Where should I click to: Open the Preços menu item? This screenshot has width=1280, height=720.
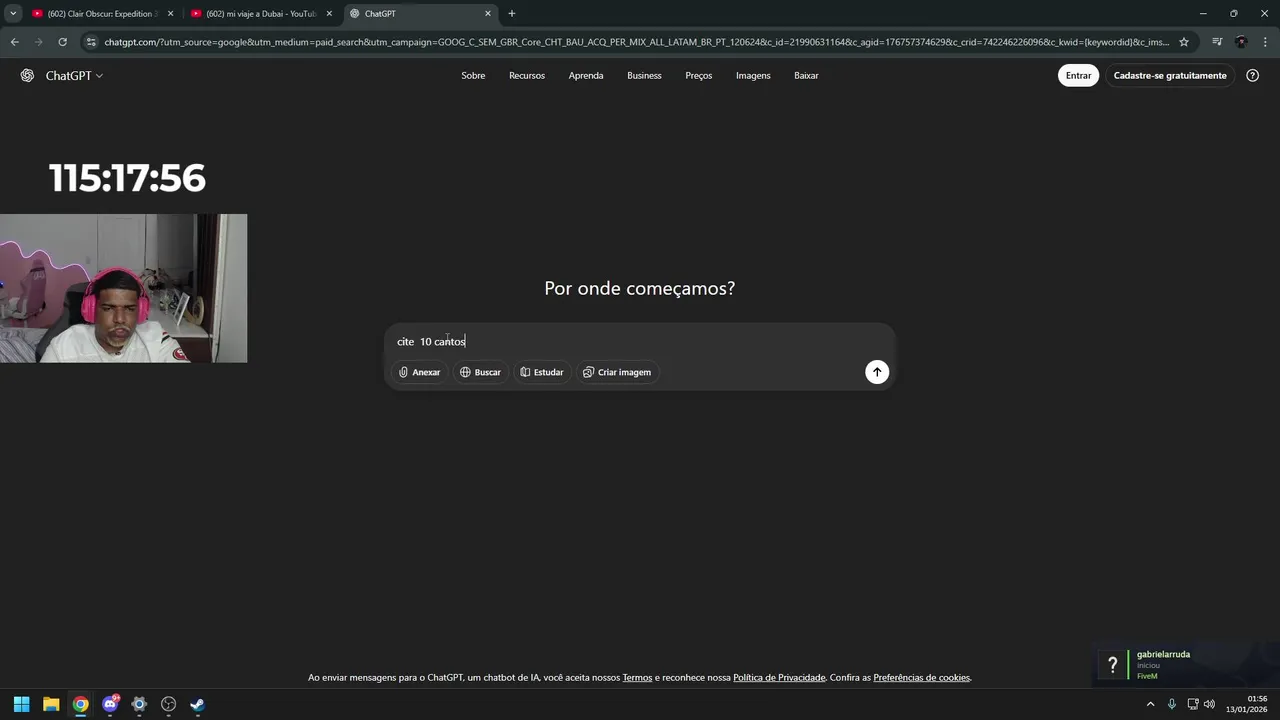point(699,76)
